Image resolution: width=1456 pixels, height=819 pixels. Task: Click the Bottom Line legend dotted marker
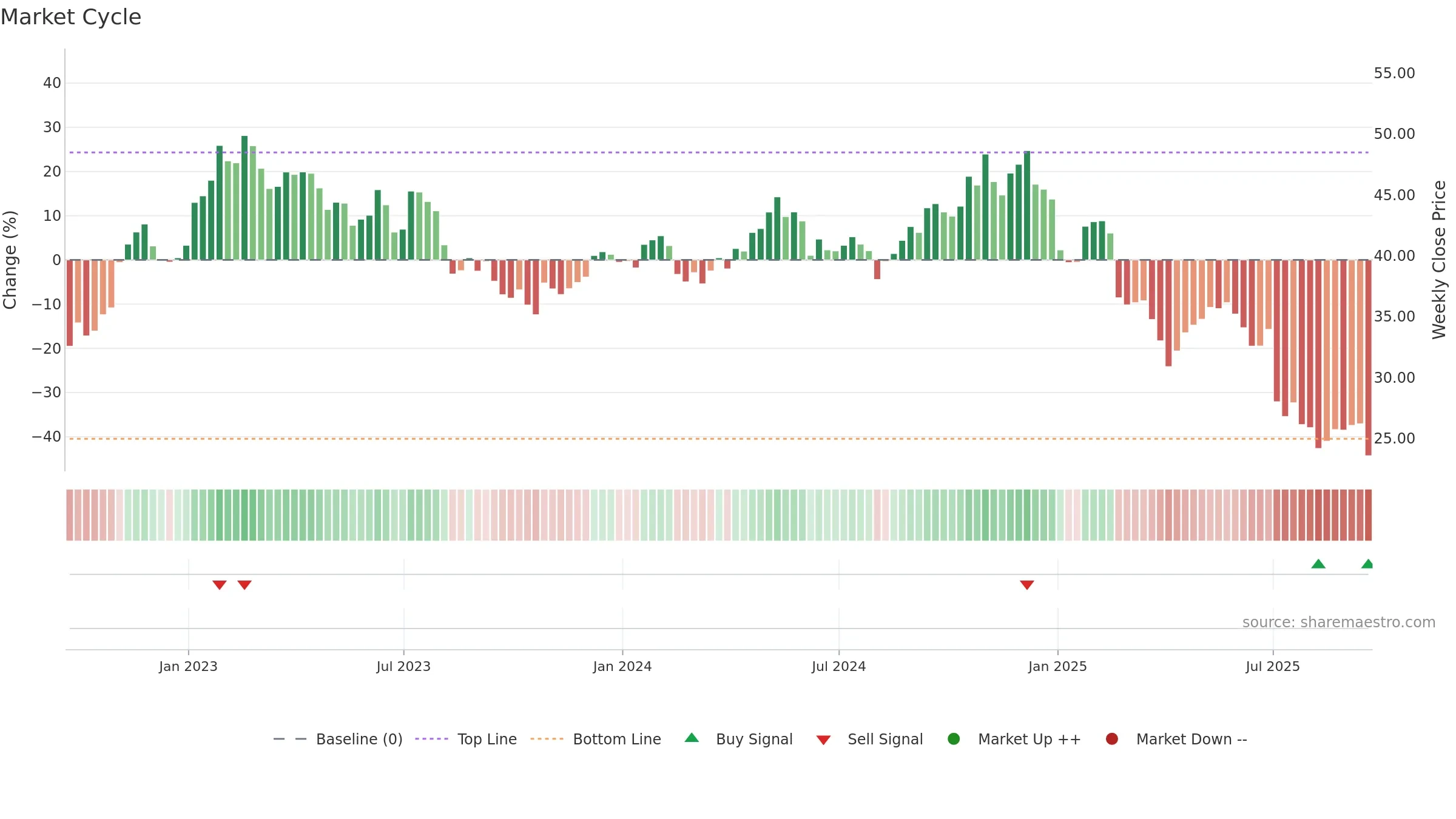(547, 739)
